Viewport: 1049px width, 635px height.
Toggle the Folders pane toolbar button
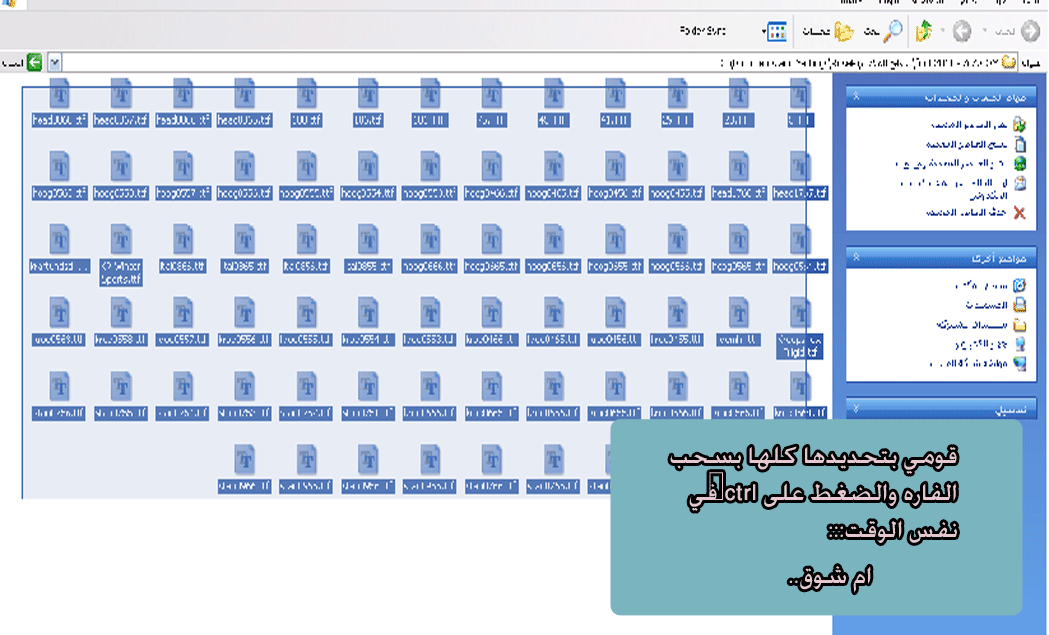pos(843,31)
